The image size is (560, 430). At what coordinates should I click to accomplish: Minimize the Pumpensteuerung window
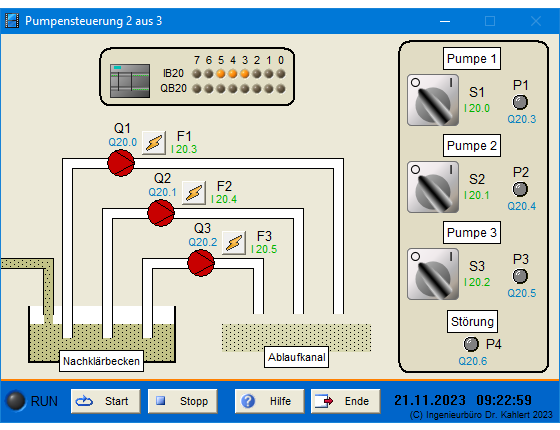(445, 21)
